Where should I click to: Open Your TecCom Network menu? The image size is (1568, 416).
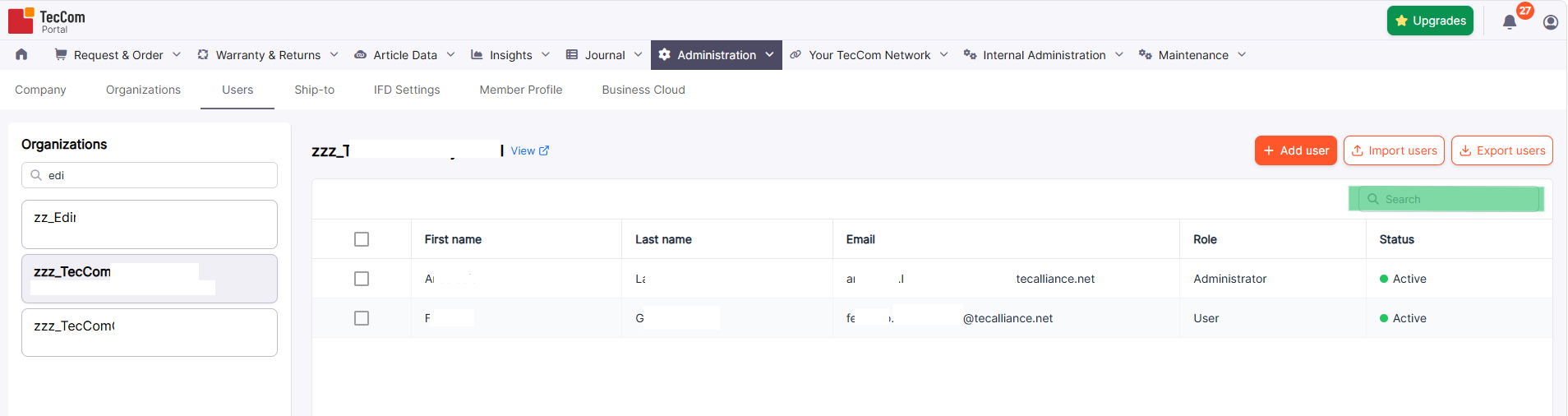[x=869, y=55]
